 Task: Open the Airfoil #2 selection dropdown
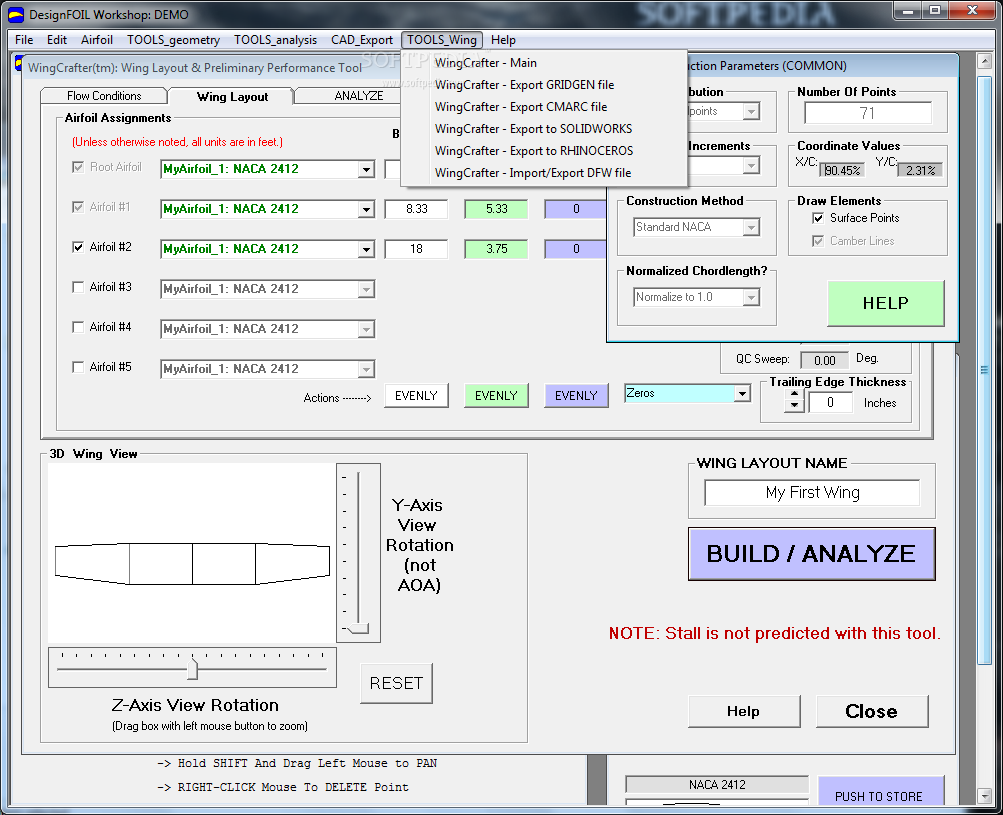(x=366, y=249)
